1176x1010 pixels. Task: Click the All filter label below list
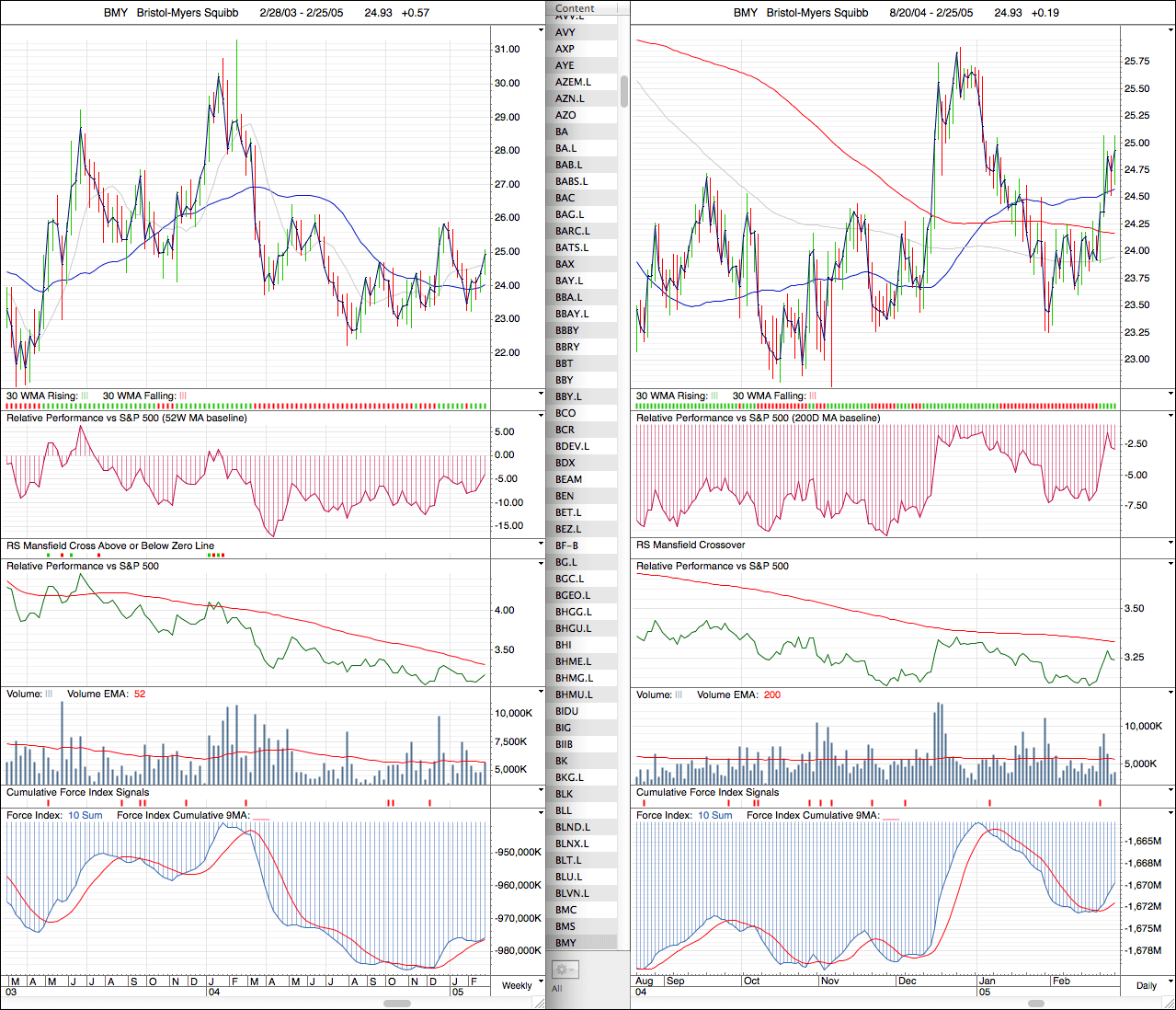[557, 989]
